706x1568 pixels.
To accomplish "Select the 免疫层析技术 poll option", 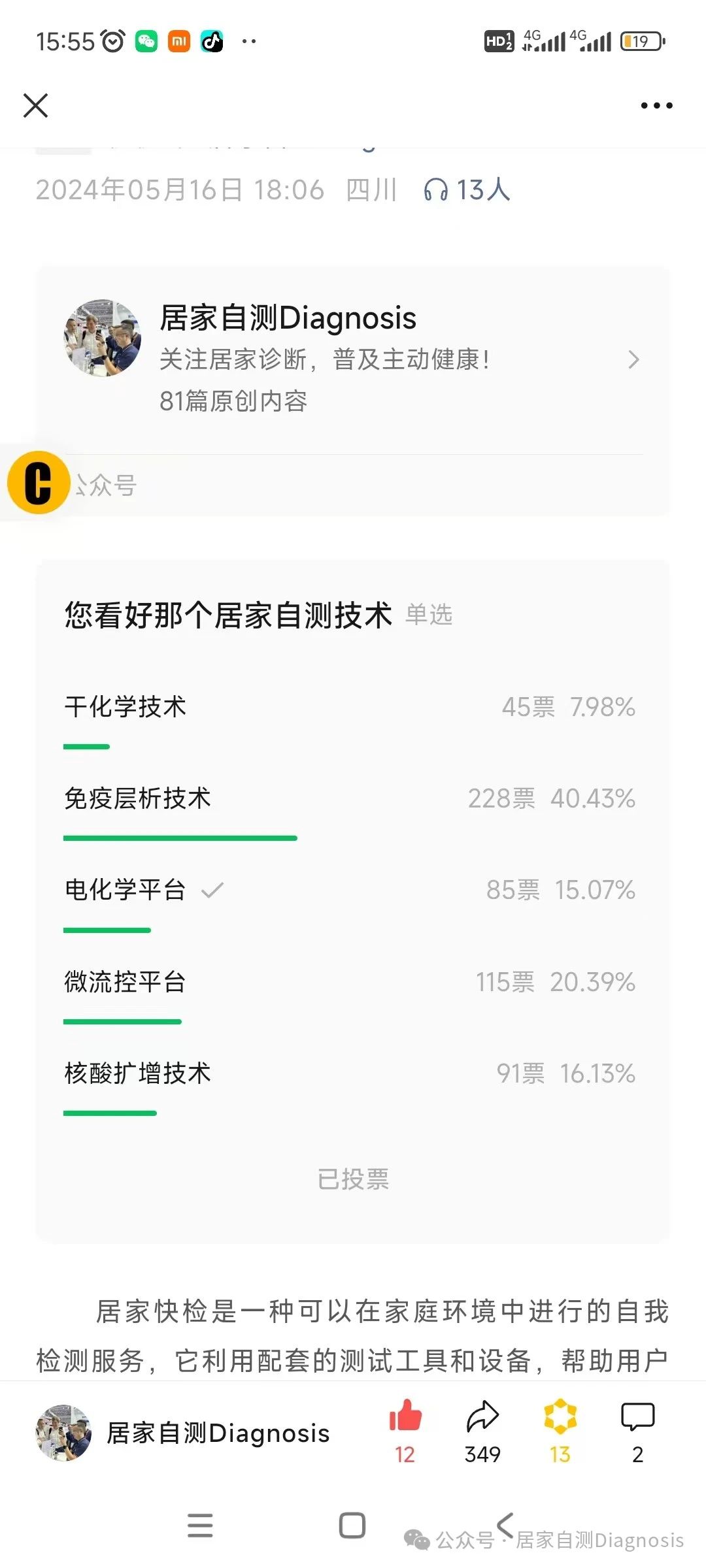I will [138, 798].
